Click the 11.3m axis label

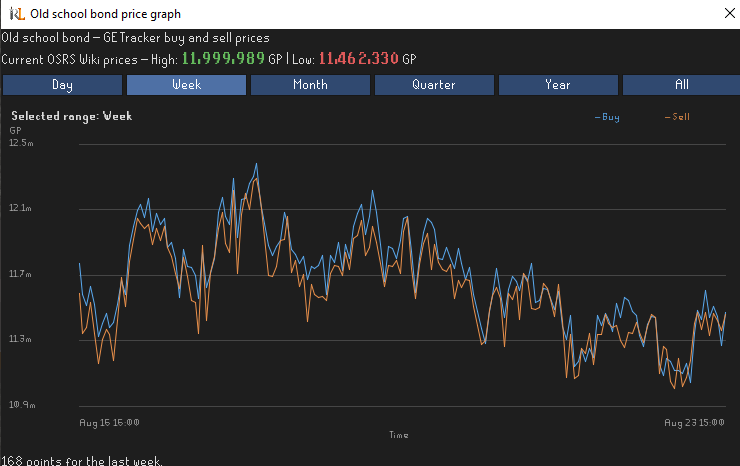pyautogui.click(x=20, y=339)
